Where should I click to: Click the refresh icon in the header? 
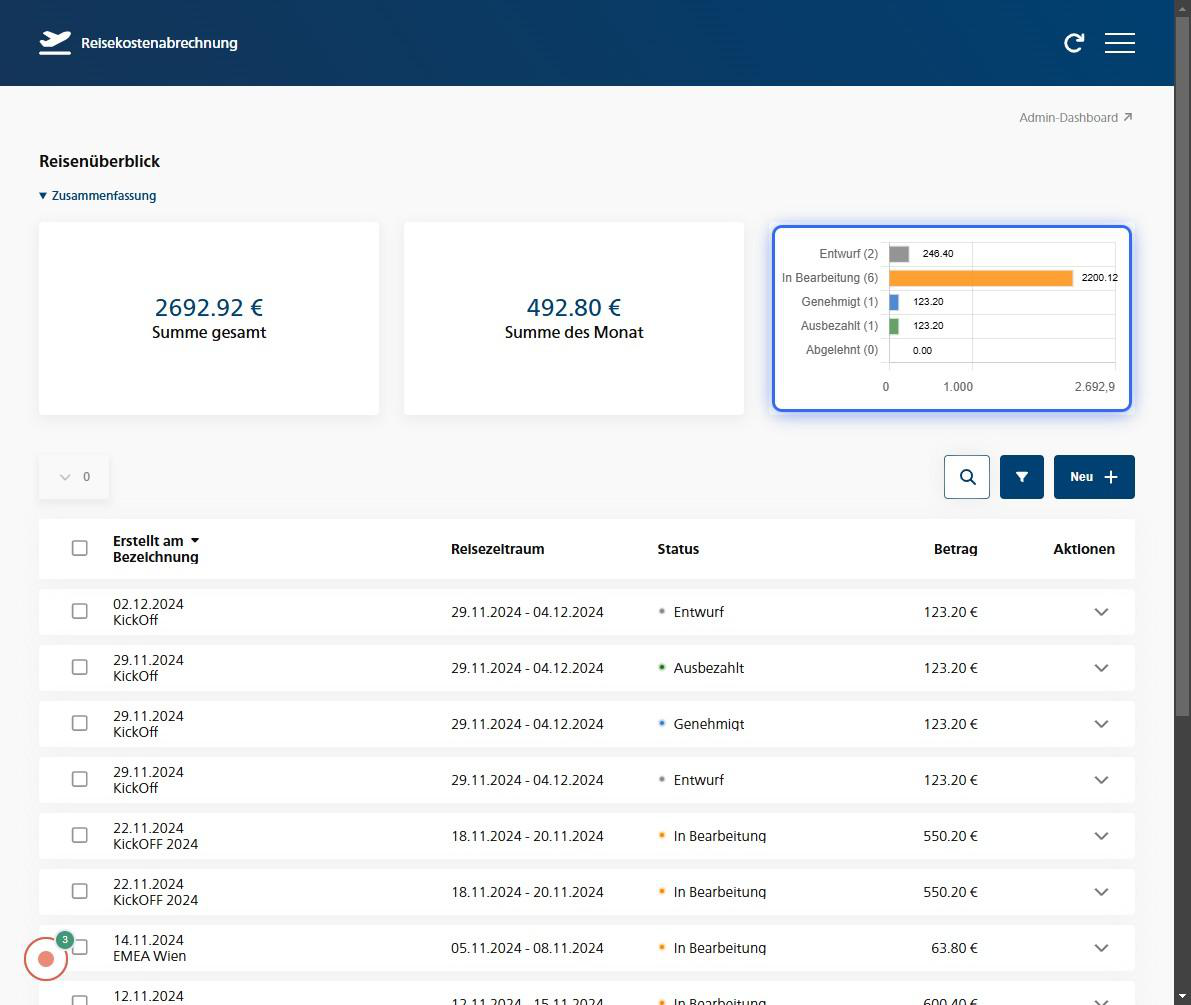point(1074,43)
